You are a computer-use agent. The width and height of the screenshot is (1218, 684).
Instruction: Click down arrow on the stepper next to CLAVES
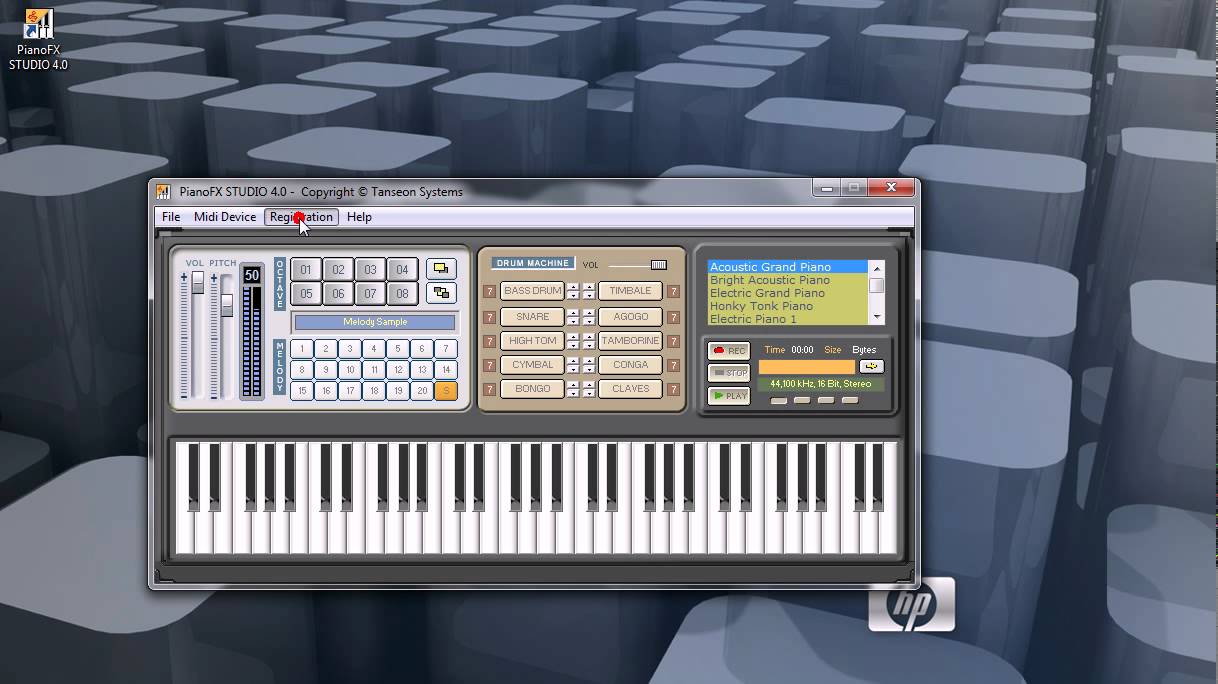[x=589, y=394]
